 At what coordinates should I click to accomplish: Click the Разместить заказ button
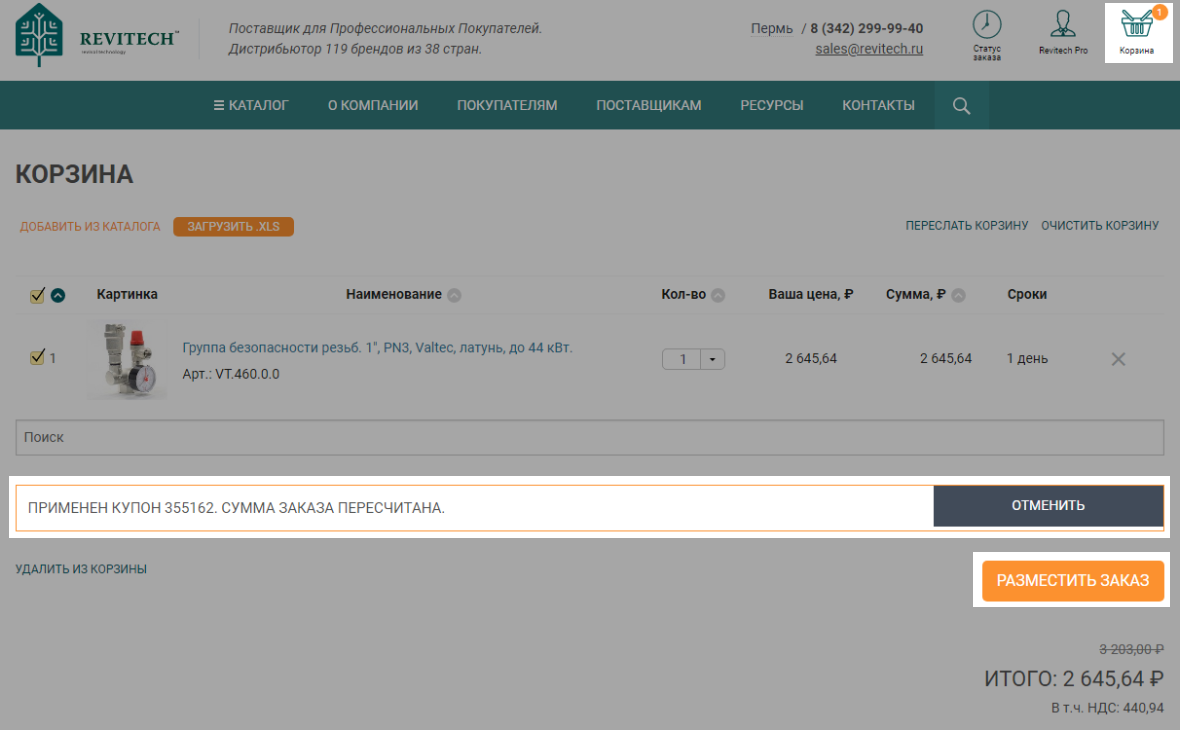click(1072, 580)
